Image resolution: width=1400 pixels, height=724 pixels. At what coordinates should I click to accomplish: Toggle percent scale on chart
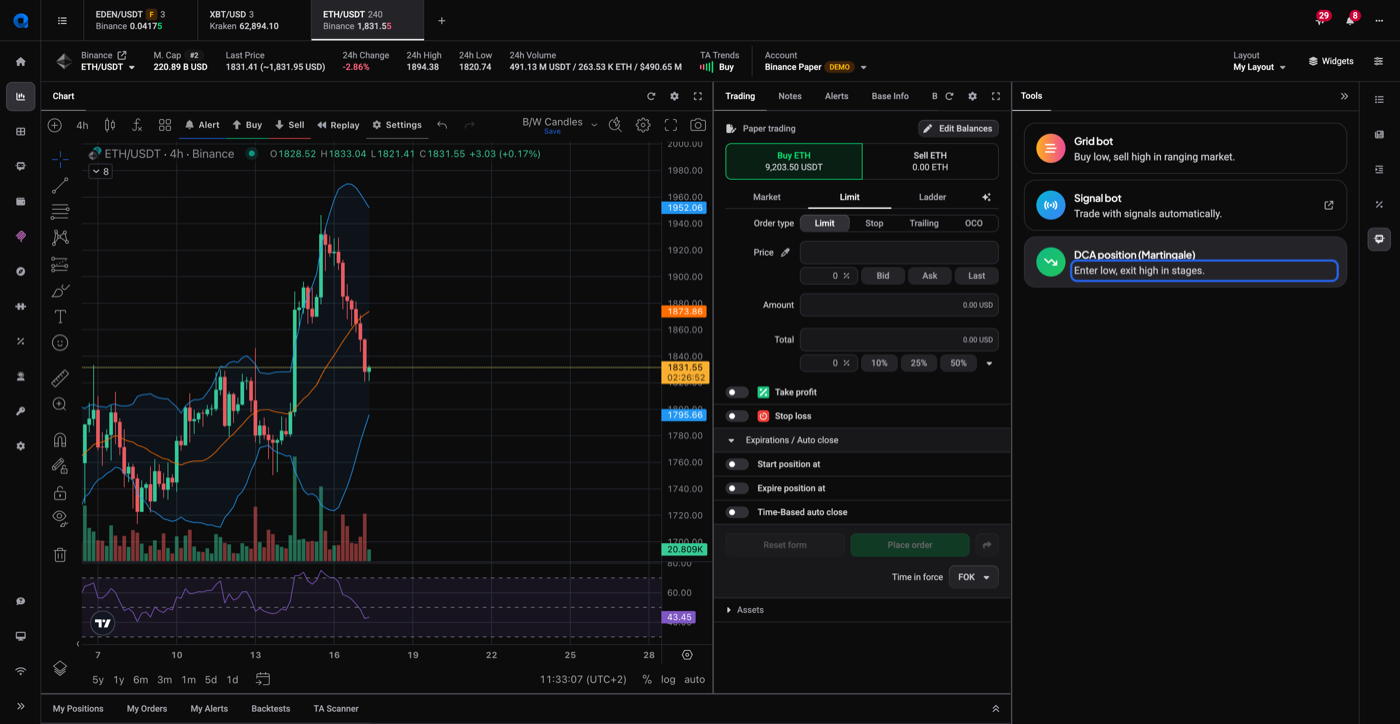647,679
